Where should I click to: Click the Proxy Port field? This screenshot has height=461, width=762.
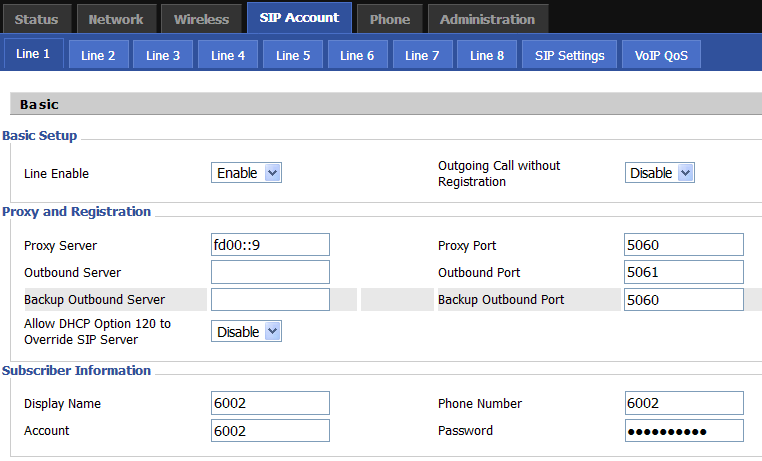tap(683, 245)
